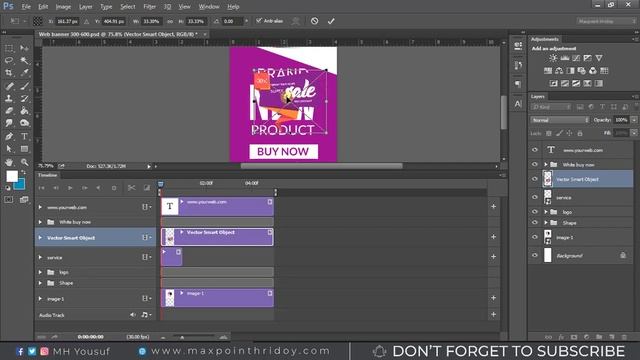The height and width of the screenshot is (360, 640).
Task: Add a Curves adjustment
Action: click(576, 58)
